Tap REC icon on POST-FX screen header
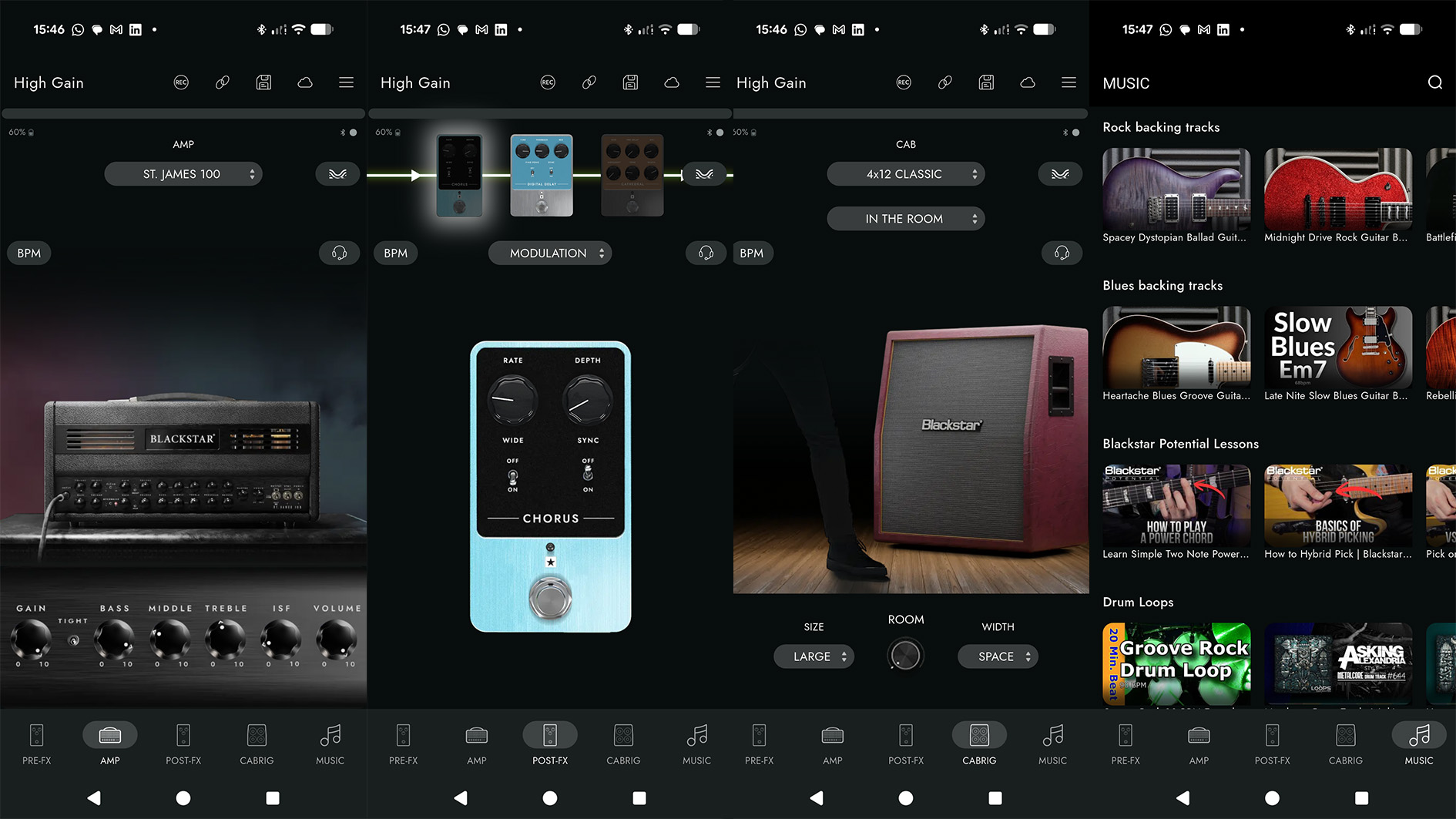 548,82
